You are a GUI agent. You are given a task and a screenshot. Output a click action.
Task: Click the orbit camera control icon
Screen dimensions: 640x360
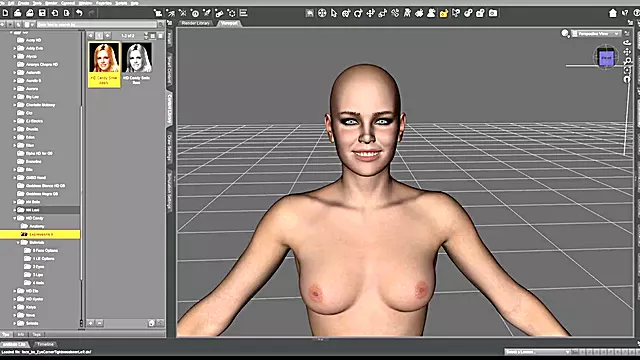pos(628,42)
